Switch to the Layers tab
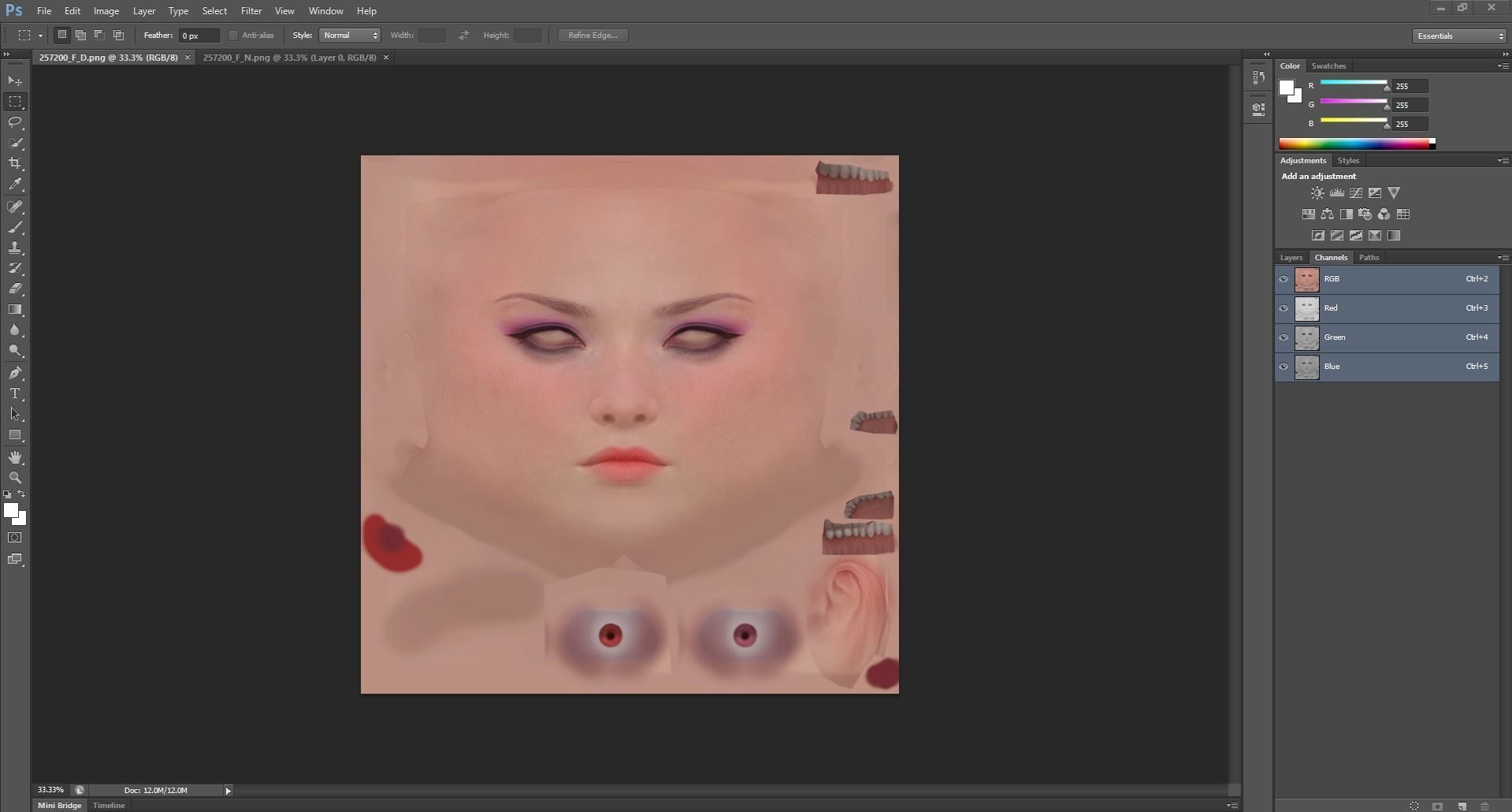This screenshot has height=812, width=1512. pos(1291,257)
